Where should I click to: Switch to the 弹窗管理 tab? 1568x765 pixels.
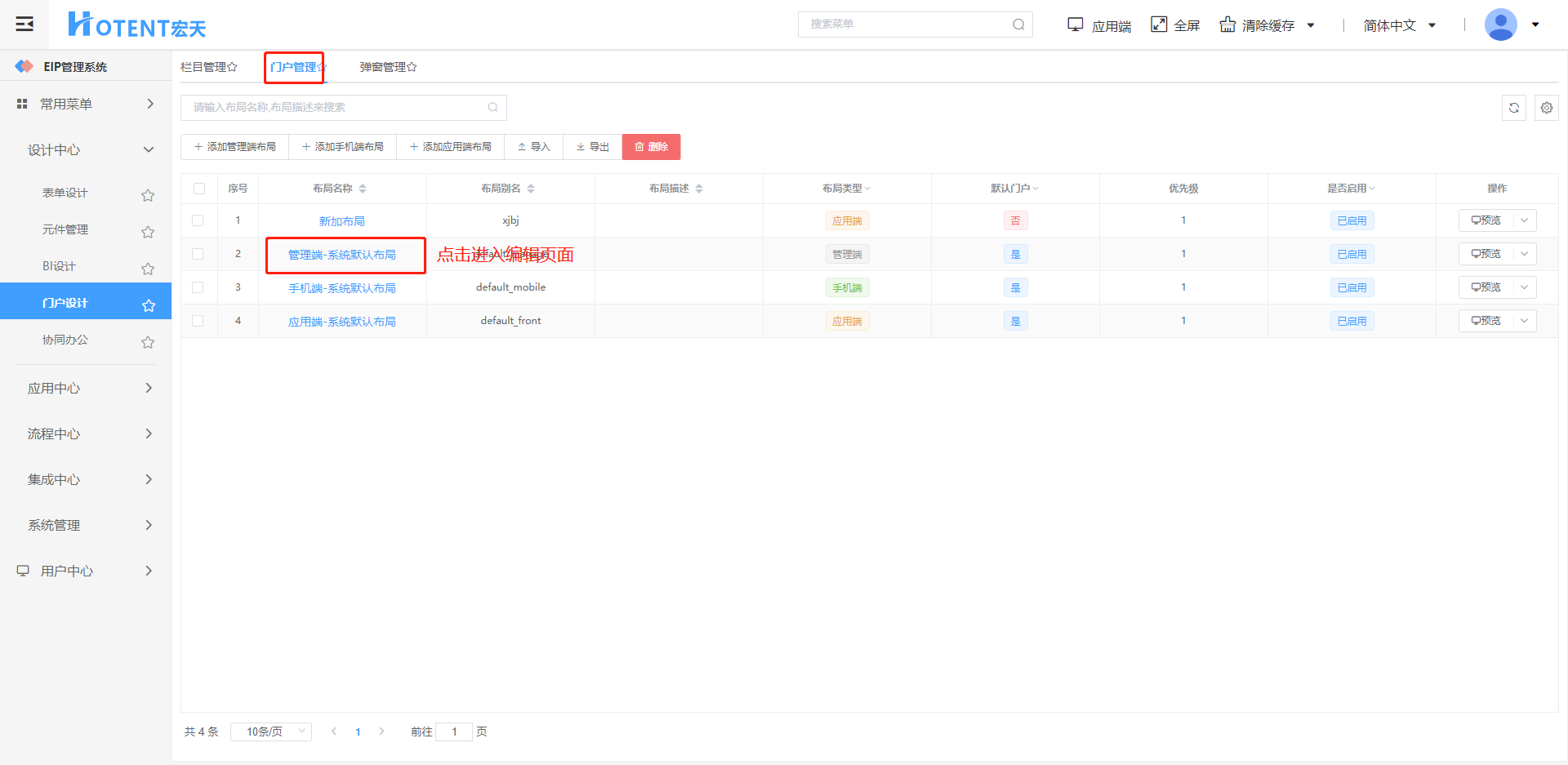click(x=388, y=67)
